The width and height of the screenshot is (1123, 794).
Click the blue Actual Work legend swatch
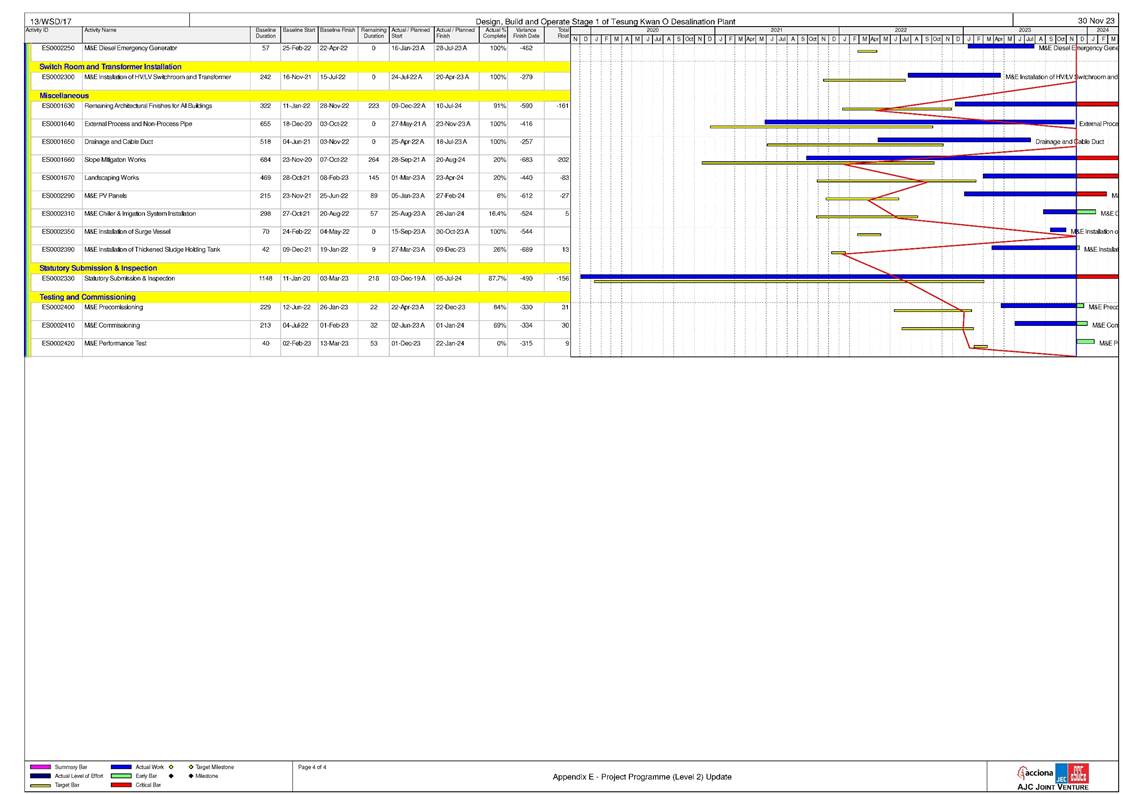coord(120,766)
